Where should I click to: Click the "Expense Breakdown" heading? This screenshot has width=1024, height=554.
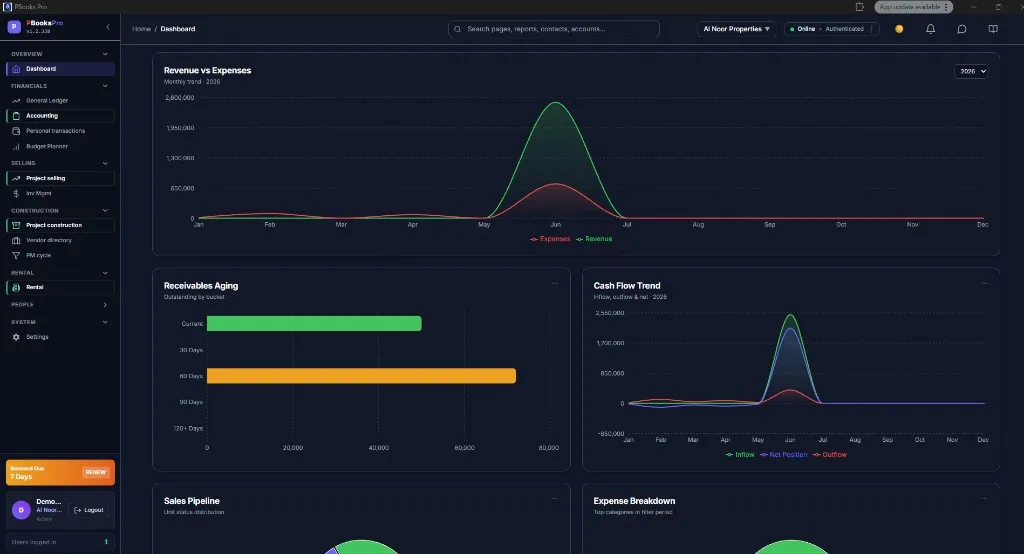pos(634,501)
